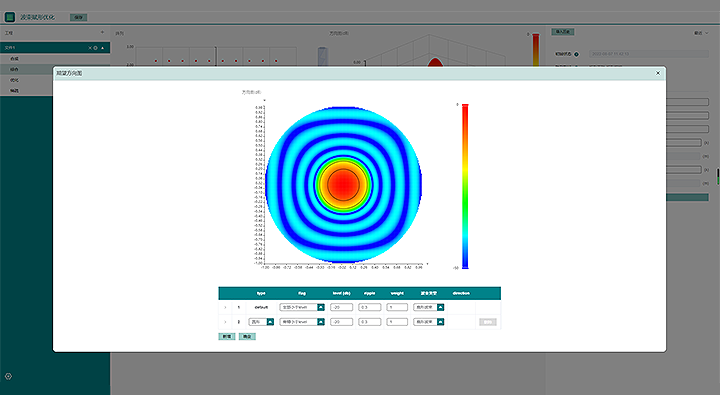Collapse the file row with the triangle arrow
Viewport: 720px width, 395px height.
[x=102, y=48]
